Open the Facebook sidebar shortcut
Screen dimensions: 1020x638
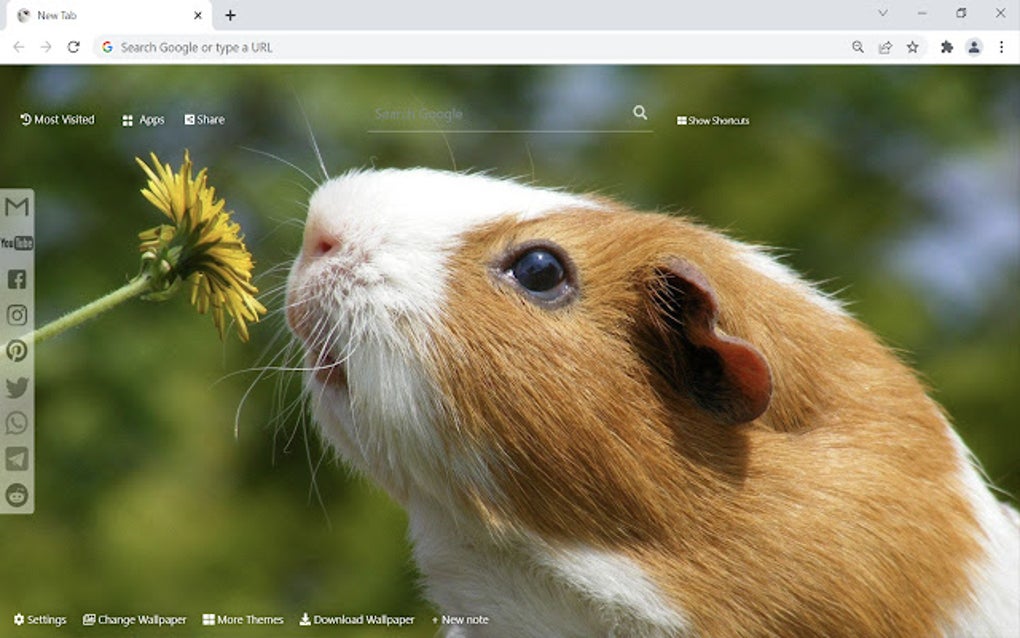click(15, 280)
